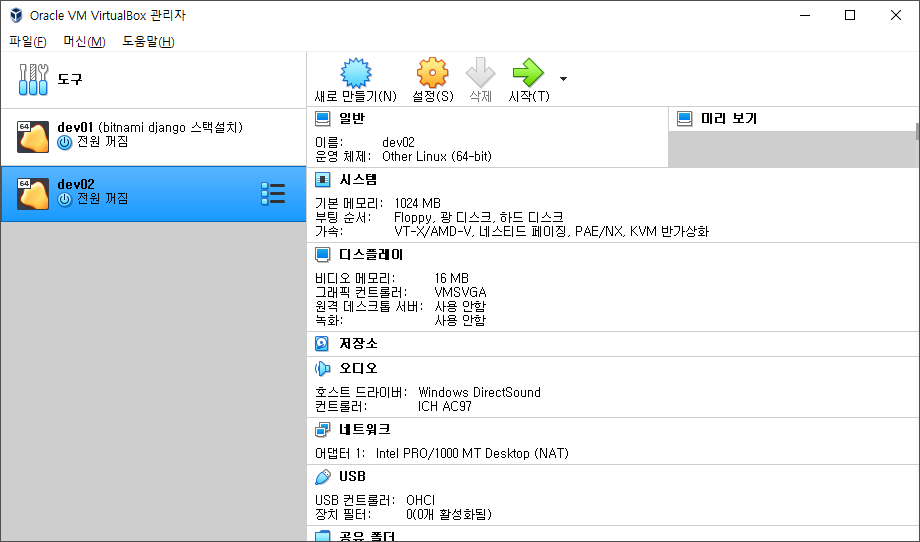Click the 저장소 disk icon
The width and height of the screenshot is (920, 542).
pyautogui.click(x=322, y=343)
